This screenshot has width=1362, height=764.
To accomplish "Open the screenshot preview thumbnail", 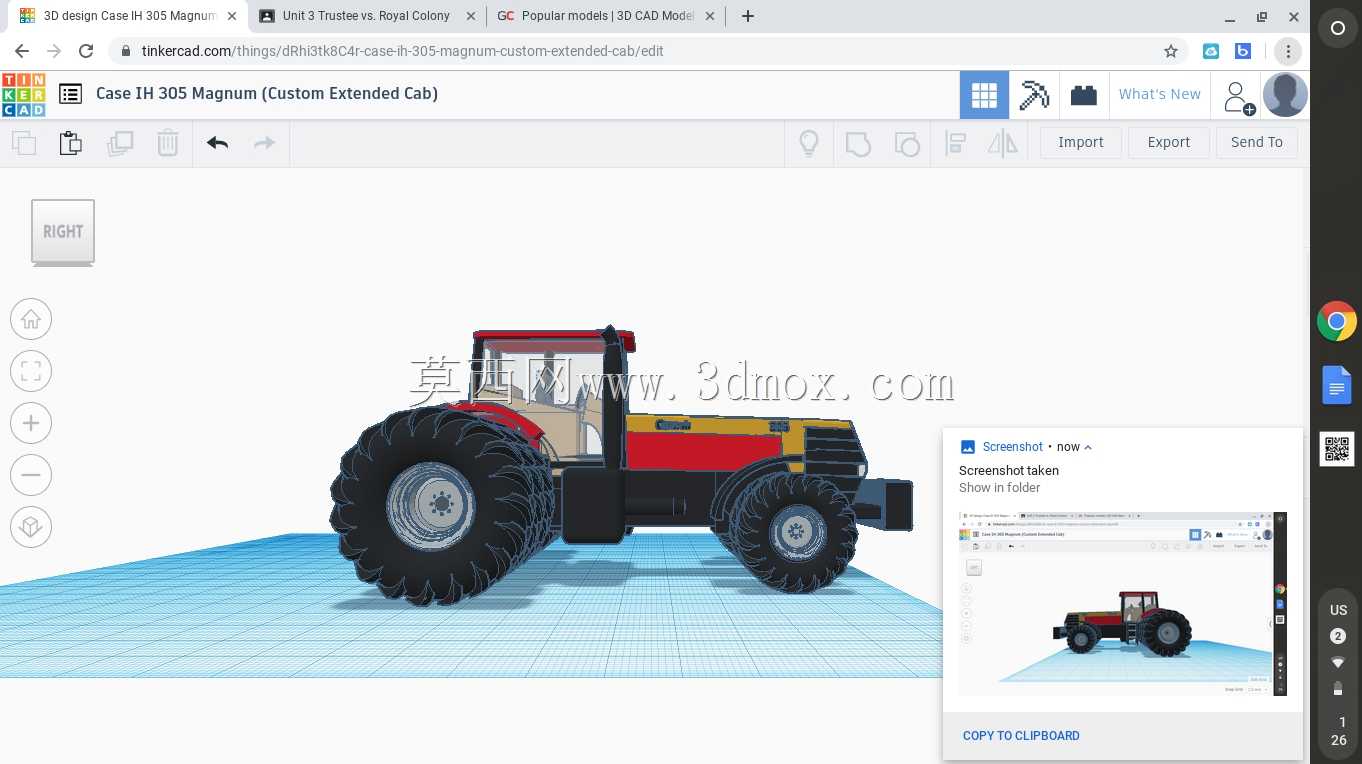I will [x=1122, y=604].
